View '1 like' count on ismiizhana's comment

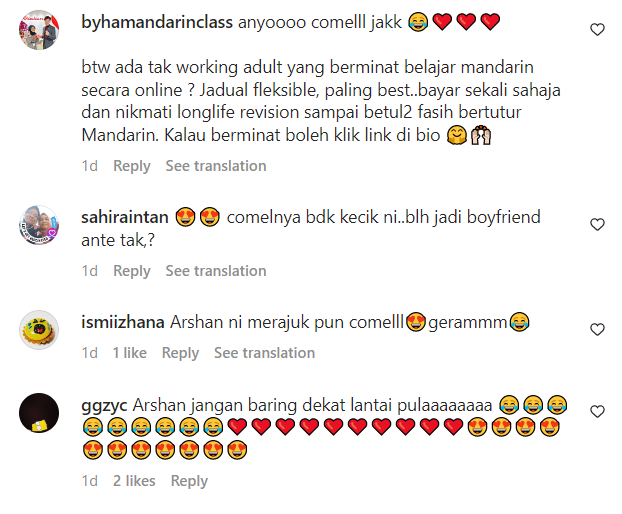pos(130,353)
